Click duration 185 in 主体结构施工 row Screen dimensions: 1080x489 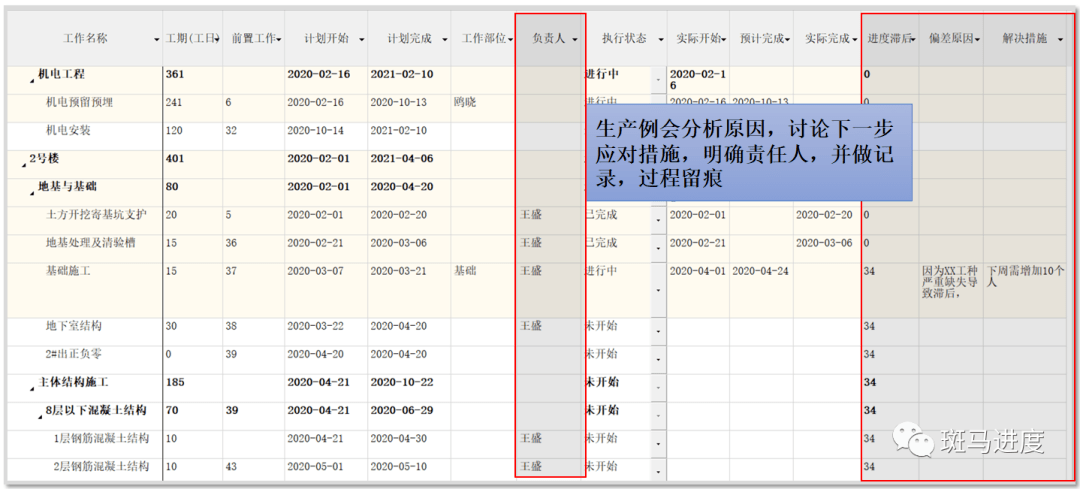[174, 382]
